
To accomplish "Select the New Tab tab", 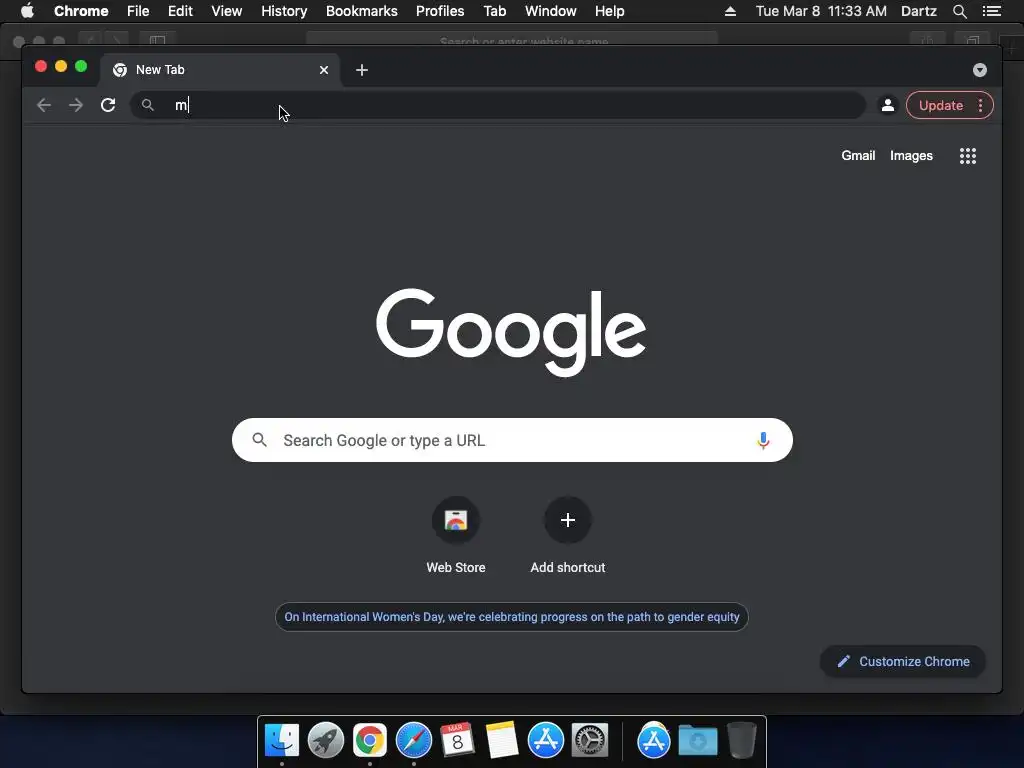I will tap(219, 70).
